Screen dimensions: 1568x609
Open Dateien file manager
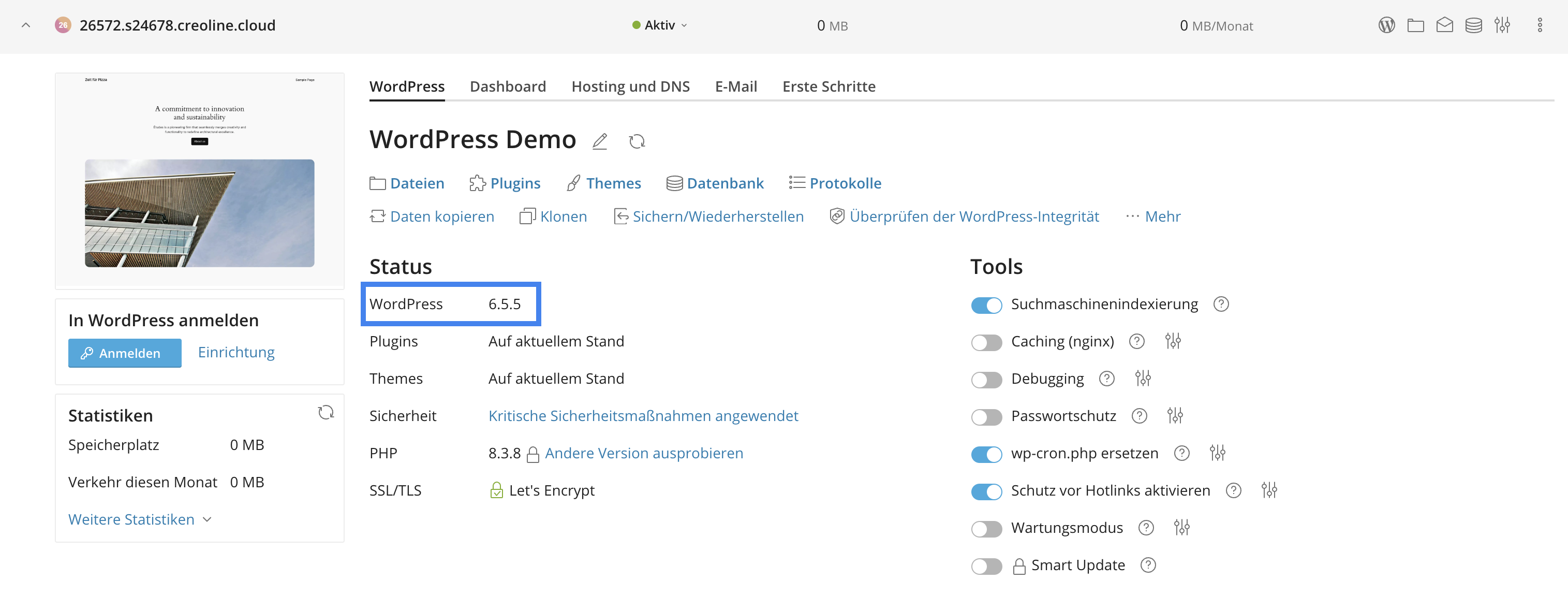coord(407,183)
